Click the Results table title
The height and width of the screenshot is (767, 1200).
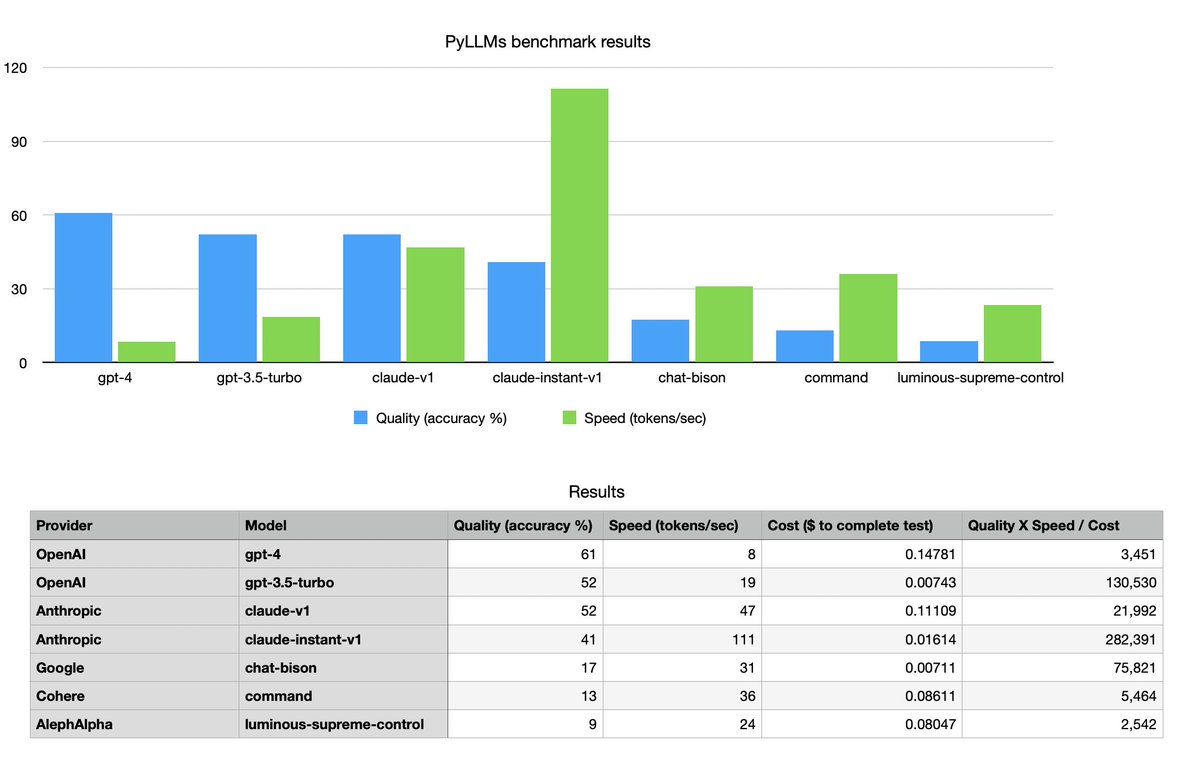[x=596, y=492]
